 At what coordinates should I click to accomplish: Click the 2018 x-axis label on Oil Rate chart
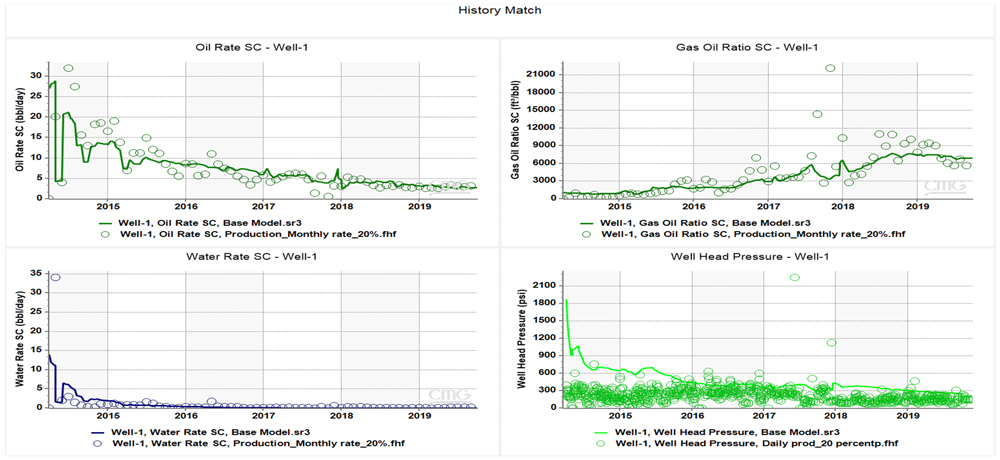click(x=341, y=207)
